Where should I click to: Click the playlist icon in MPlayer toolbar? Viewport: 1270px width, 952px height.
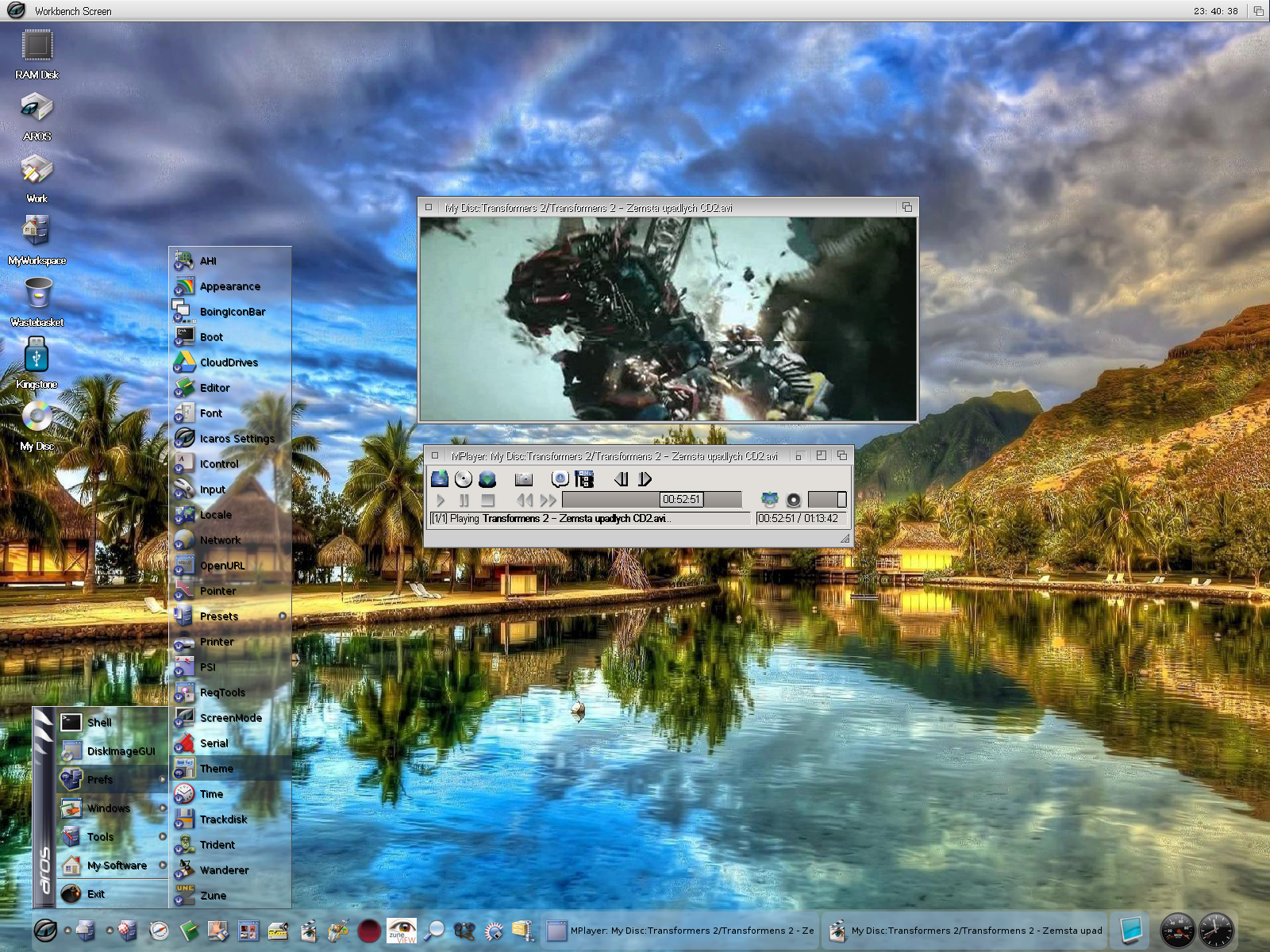tap(585, 478)
